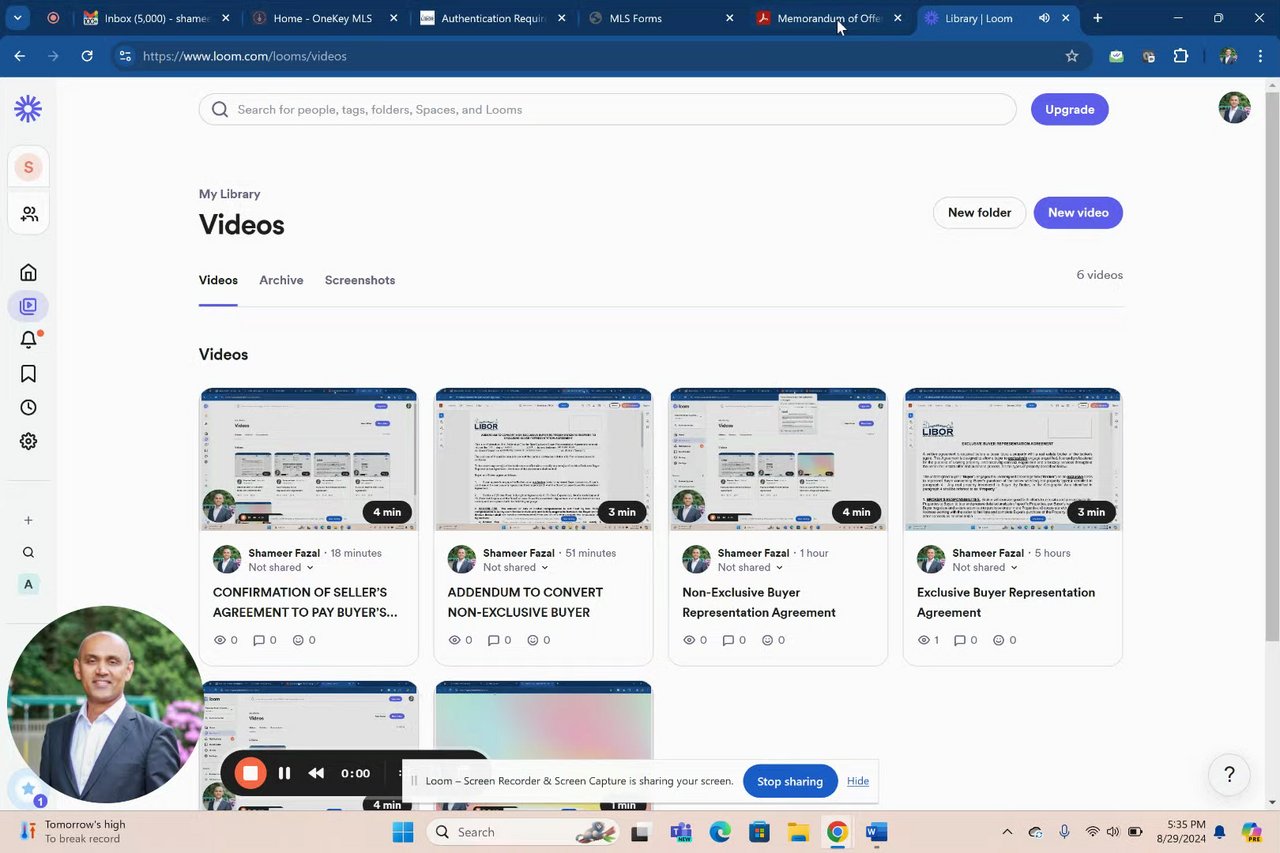Add a reaction on ADDENDUM TO CONVERT video

533,640
